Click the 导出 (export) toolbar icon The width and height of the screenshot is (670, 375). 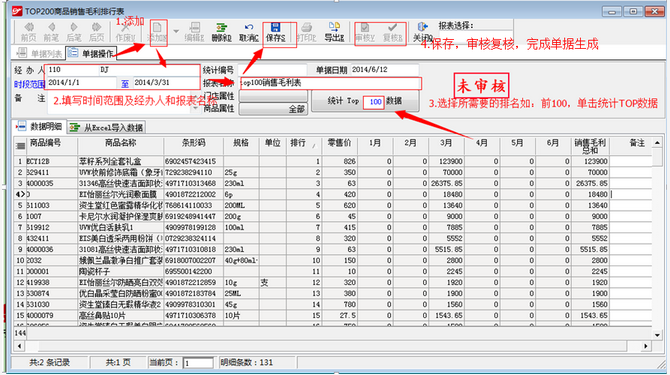(334, 32)
